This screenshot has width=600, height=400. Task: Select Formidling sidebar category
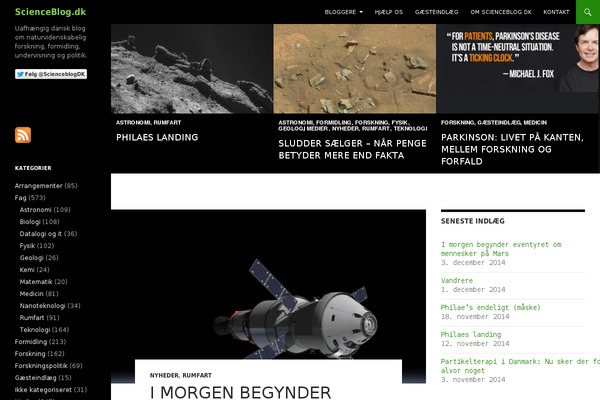tap(31, 342)
